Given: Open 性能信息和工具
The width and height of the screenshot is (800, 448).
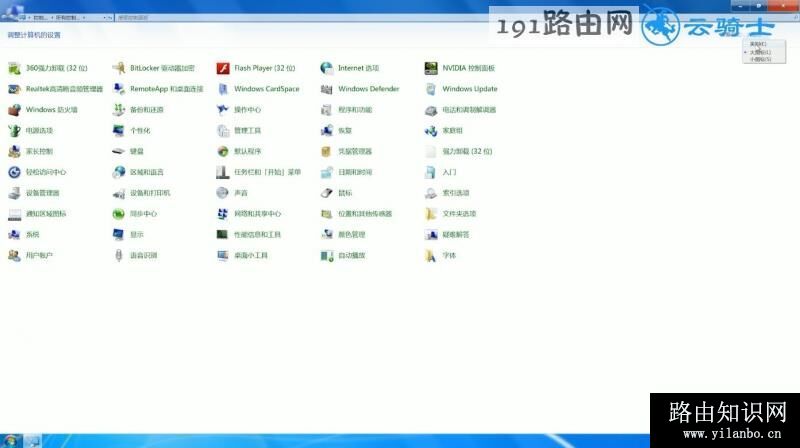Looking at the screenshot, I should [x=248, y=235].
